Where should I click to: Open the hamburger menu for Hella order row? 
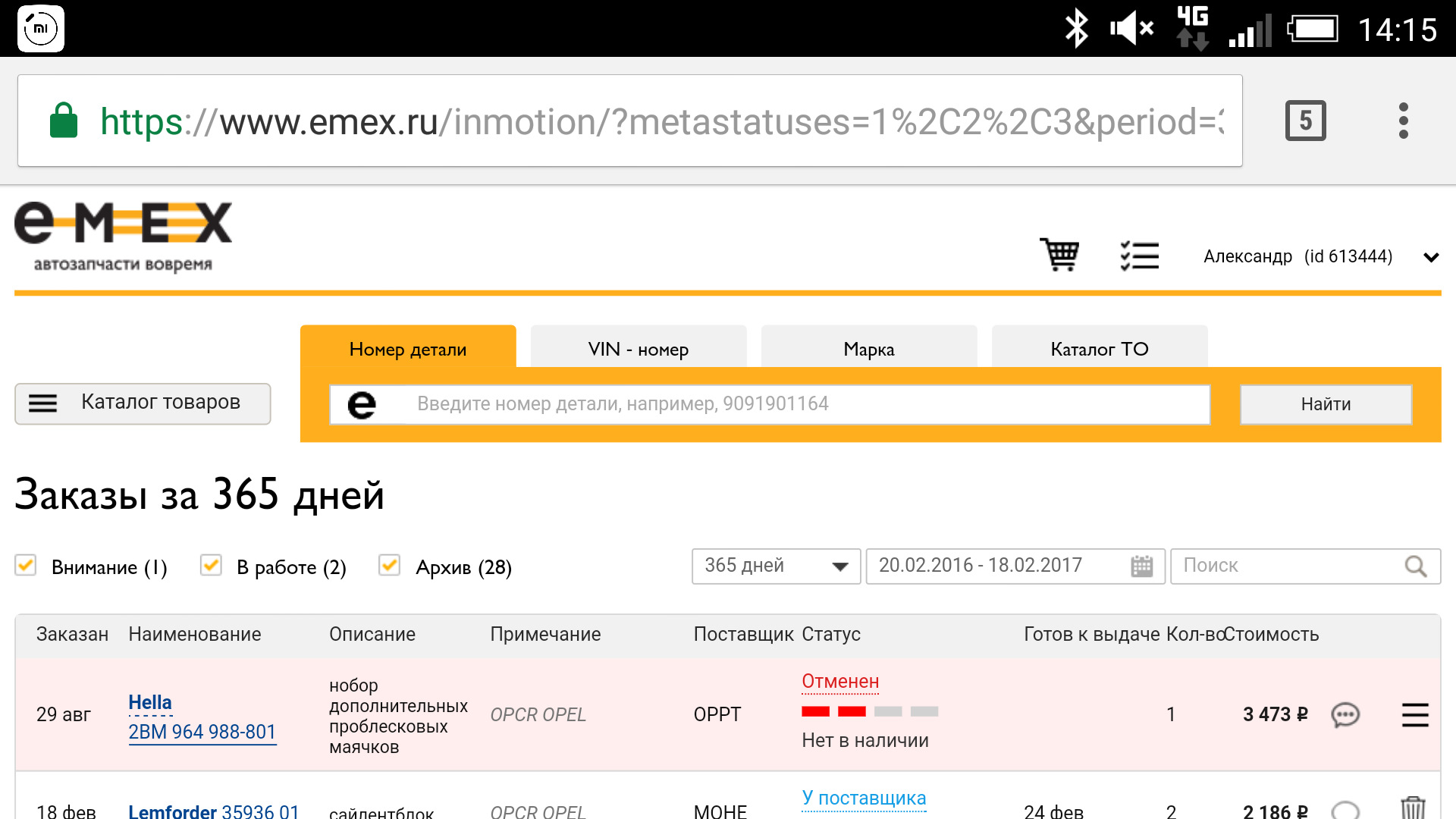[x=1414, y=714]
